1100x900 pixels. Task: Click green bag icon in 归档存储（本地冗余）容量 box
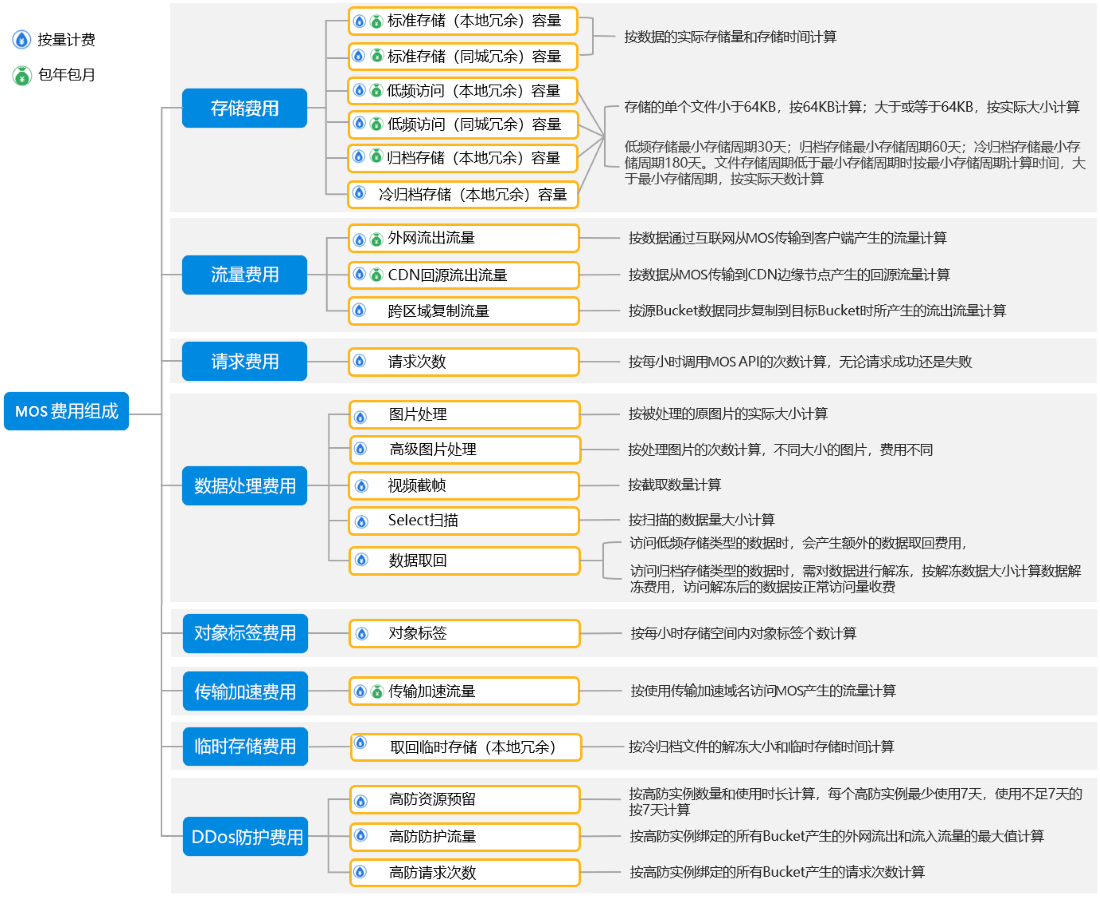(x=376, y=156)
